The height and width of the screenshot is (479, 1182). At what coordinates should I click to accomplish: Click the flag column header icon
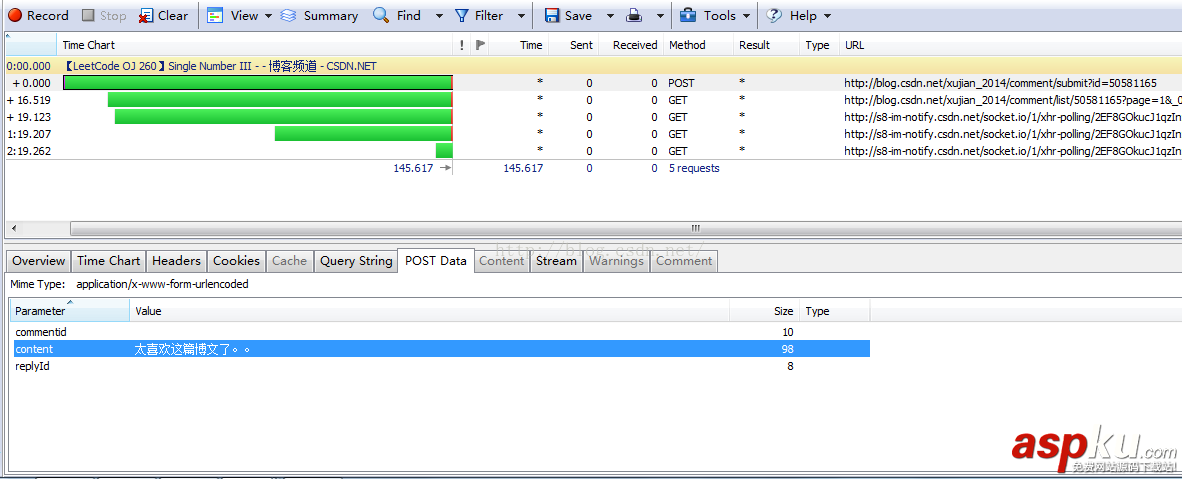pyautogui.click(x=480, y=45)
